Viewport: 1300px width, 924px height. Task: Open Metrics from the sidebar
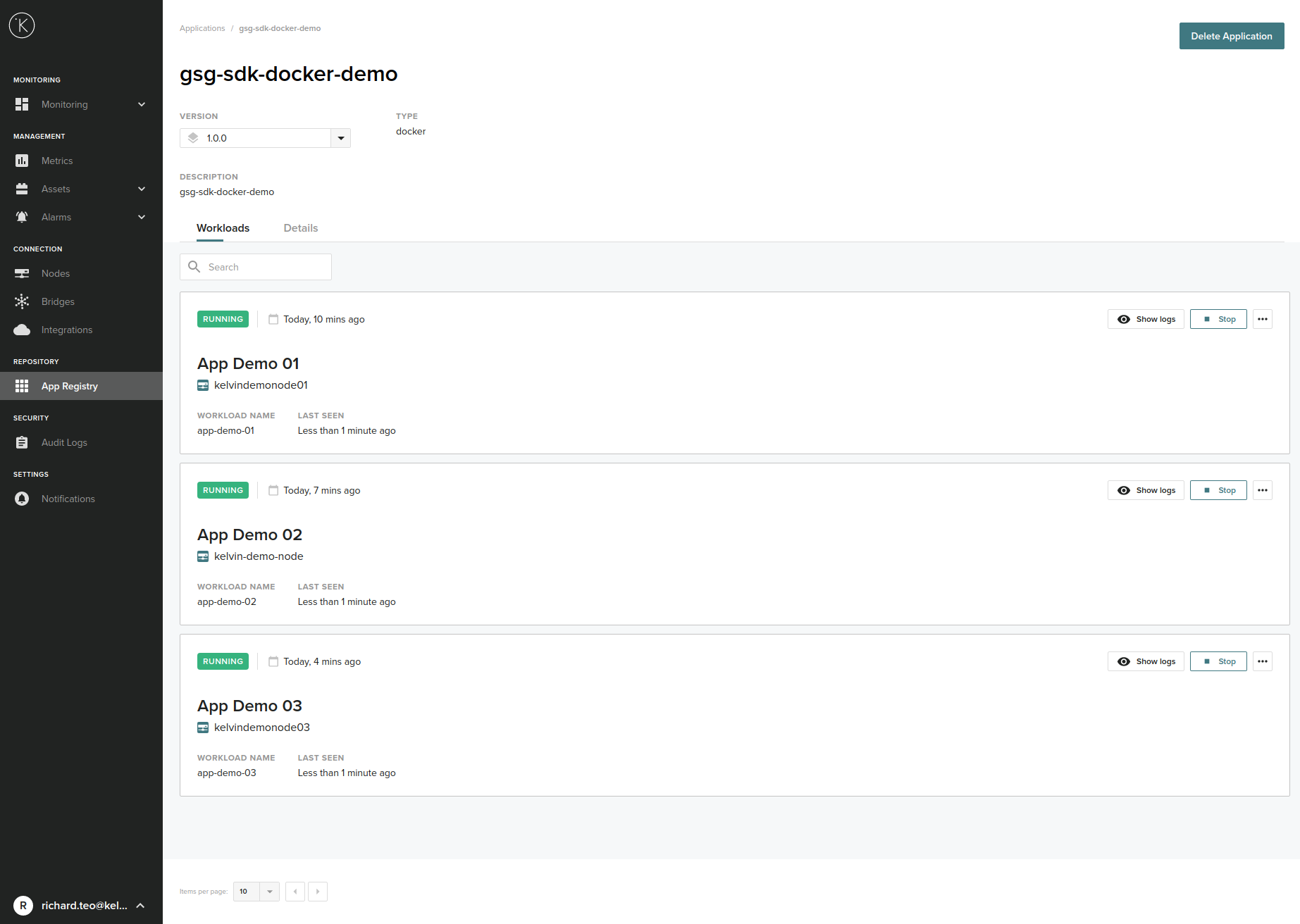56,161
